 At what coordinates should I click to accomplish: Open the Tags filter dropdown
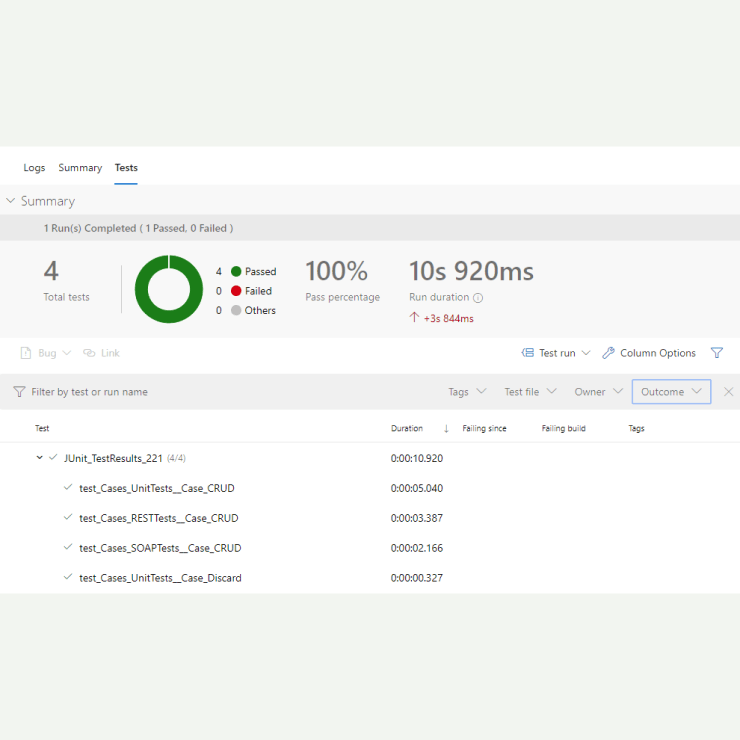pyautogui.click(x=467, y=392)
